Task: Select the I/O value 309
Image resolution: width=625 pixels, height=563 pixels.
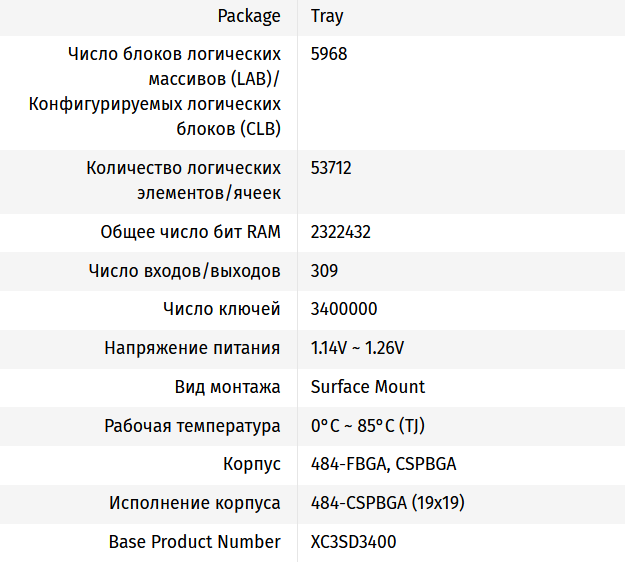Action: click(x=324, y=271)
